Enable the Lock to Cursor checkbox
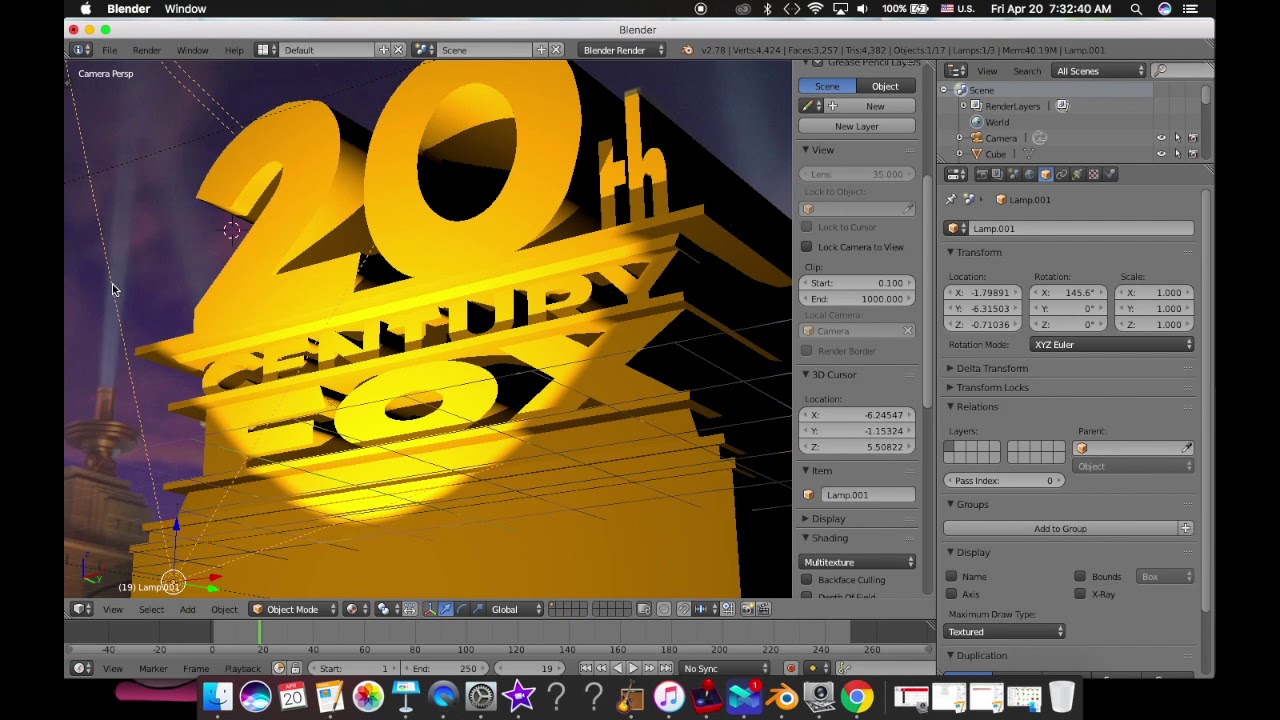This screenshot has height=720, width=1280. [x=807, y=227]
